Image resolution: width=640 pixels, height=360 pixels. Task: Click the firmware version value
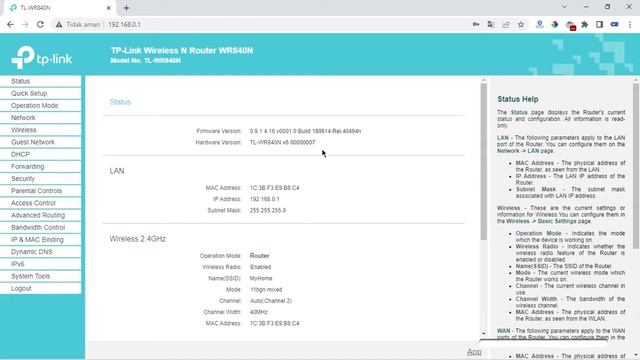tap(305, 131)
